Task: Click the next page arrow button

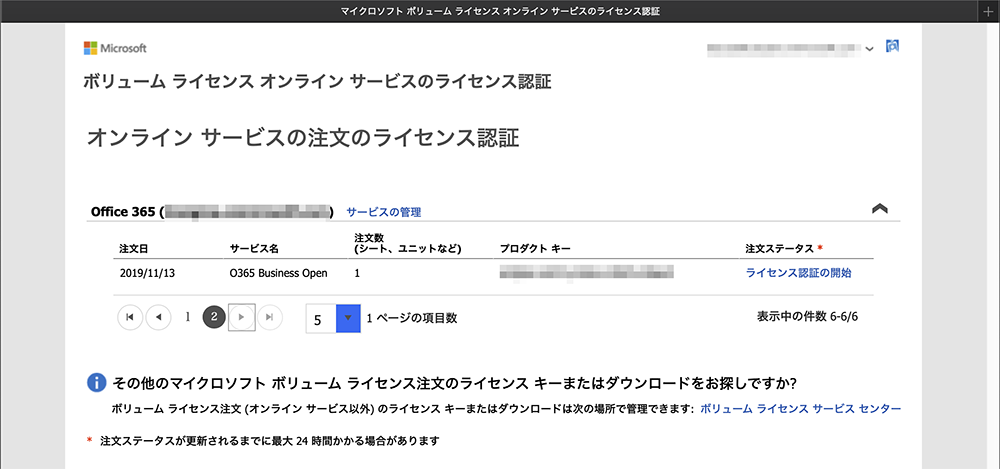Action: tap(241, 318)
